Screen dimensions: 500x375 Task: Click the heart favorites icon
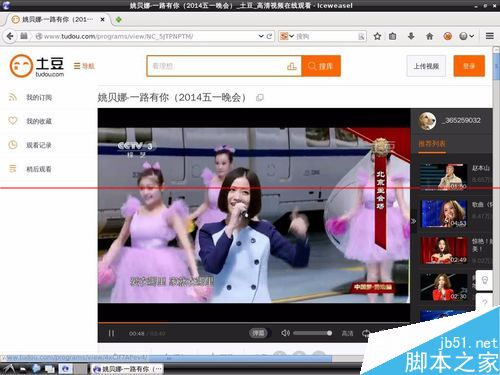click(13, 121)
